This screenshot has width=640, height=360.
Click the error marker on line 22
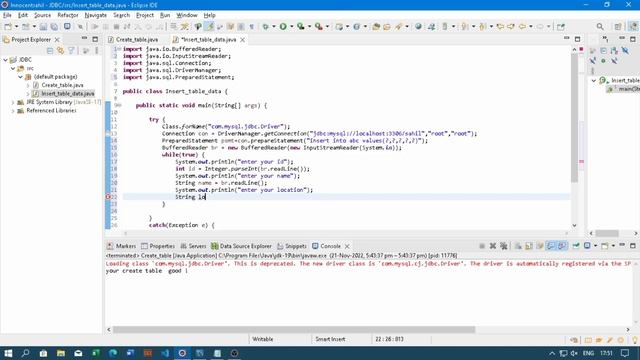[x=108, y=197]
